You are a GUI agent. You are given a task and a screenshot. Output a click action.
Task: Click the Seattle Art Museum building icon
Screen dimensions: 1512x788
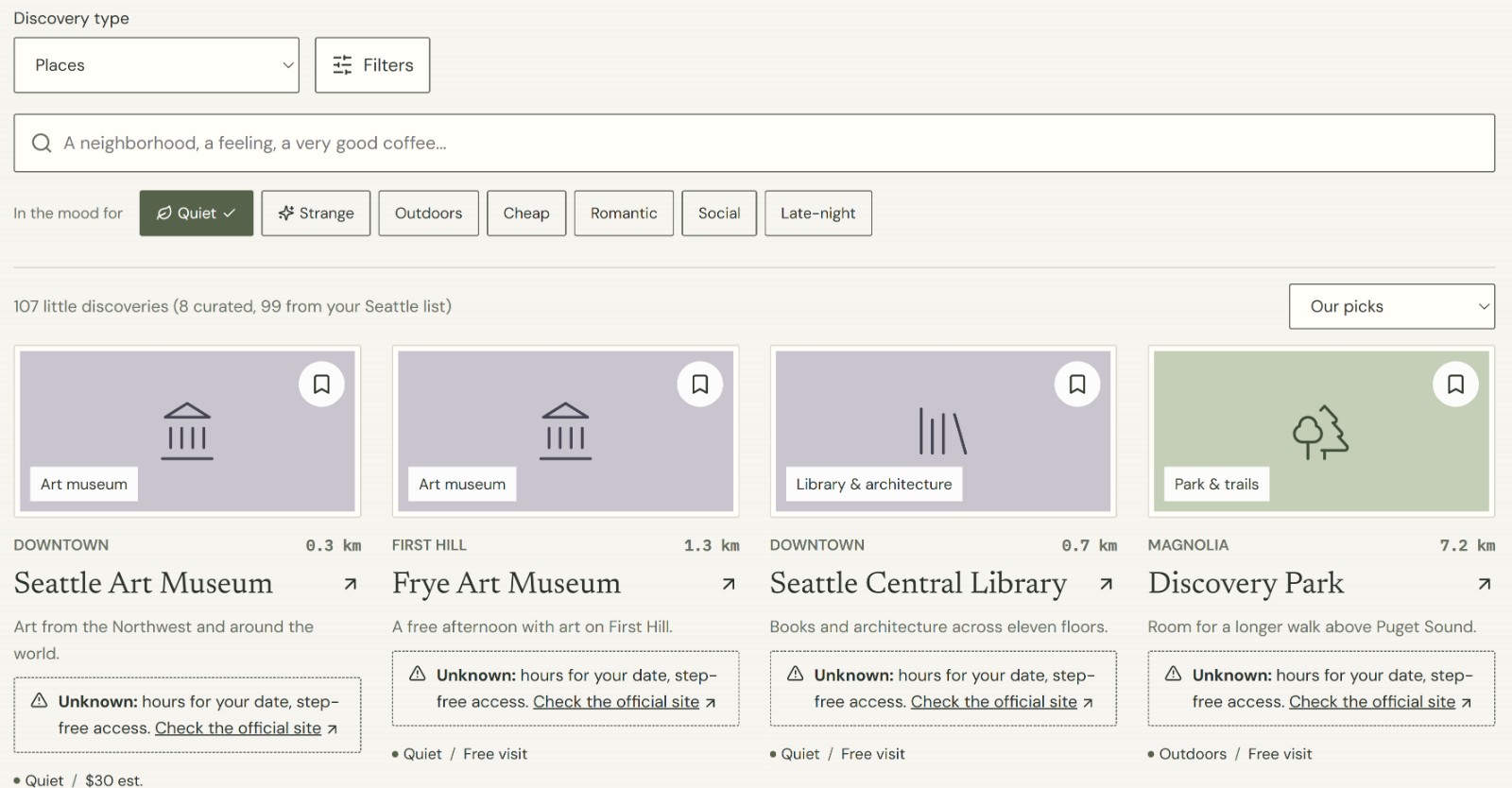pyautogui.click(x=187, y=432)
